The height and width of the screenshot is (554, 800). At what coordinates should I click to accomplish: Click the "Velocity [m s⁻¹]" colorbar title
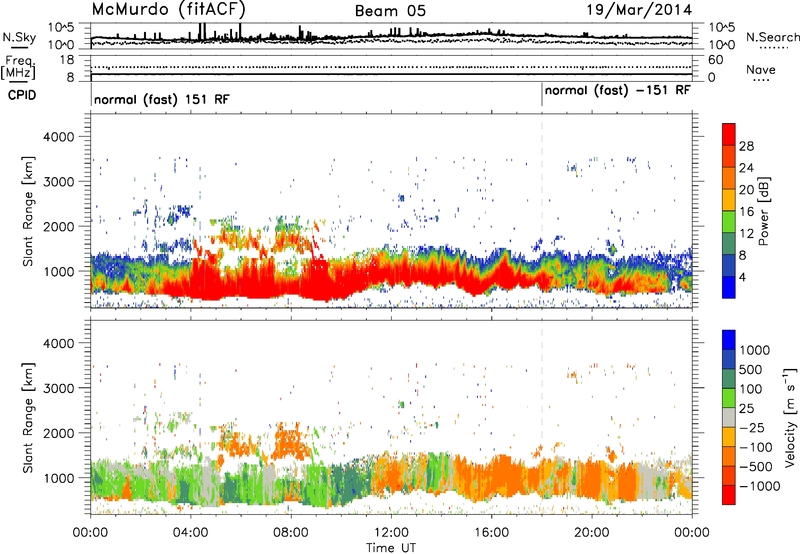[790, 417]
